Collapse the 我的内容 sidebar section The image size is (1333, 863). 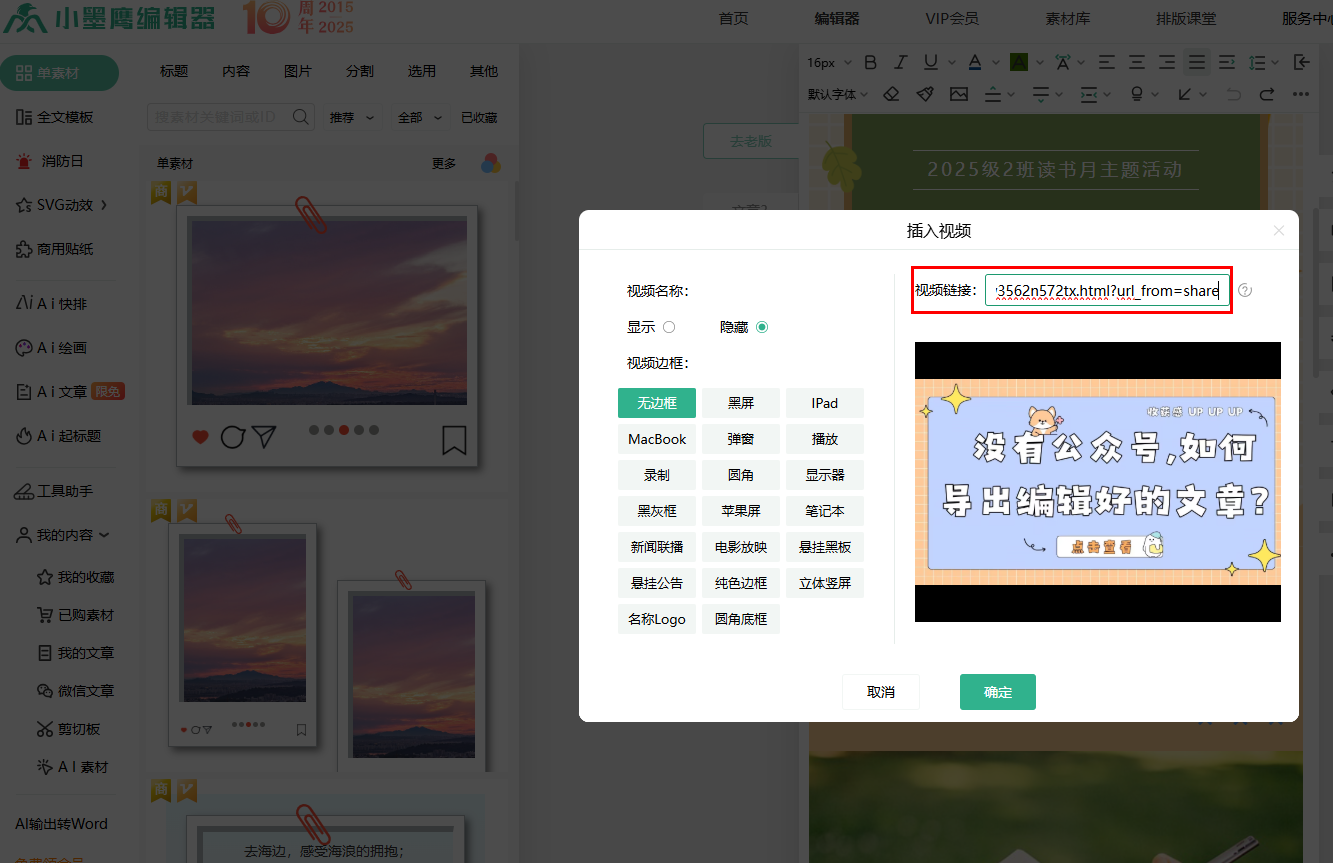click(x=63, y=535)
